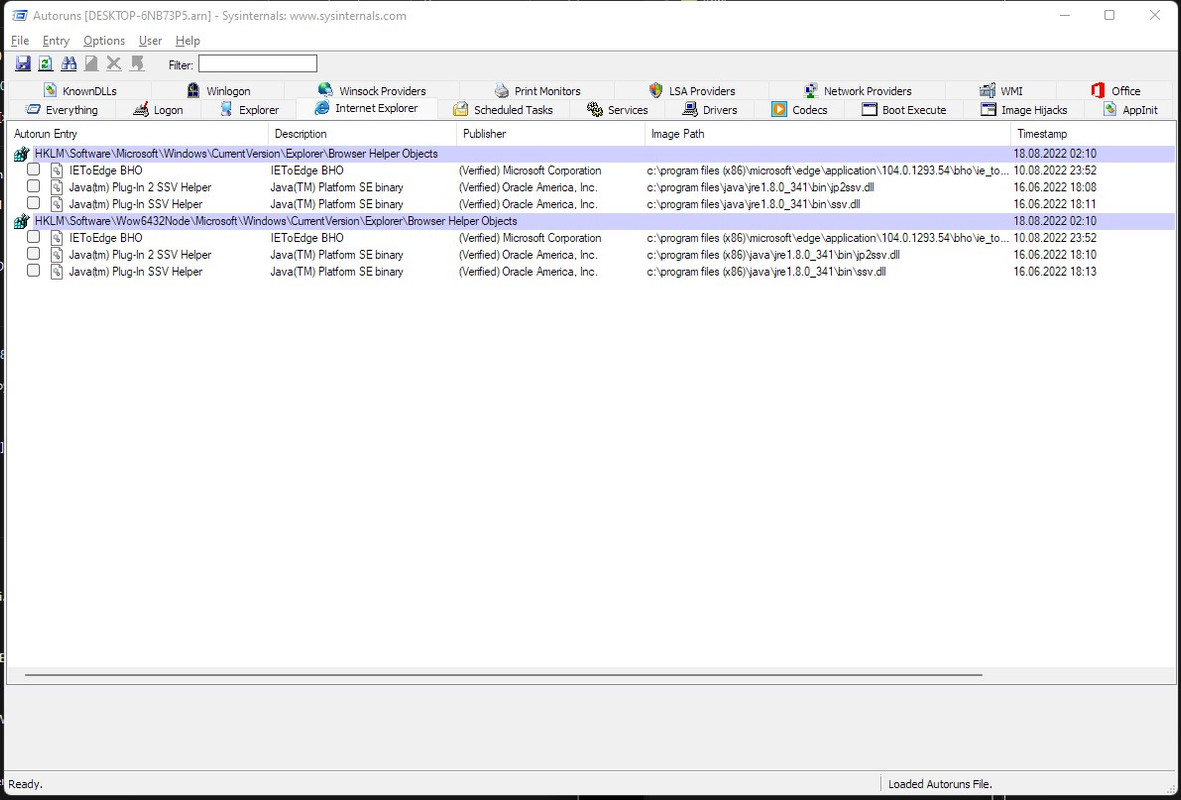Click the Delete X toolbar icon
1181x800 pixels.
coord(114,64)
